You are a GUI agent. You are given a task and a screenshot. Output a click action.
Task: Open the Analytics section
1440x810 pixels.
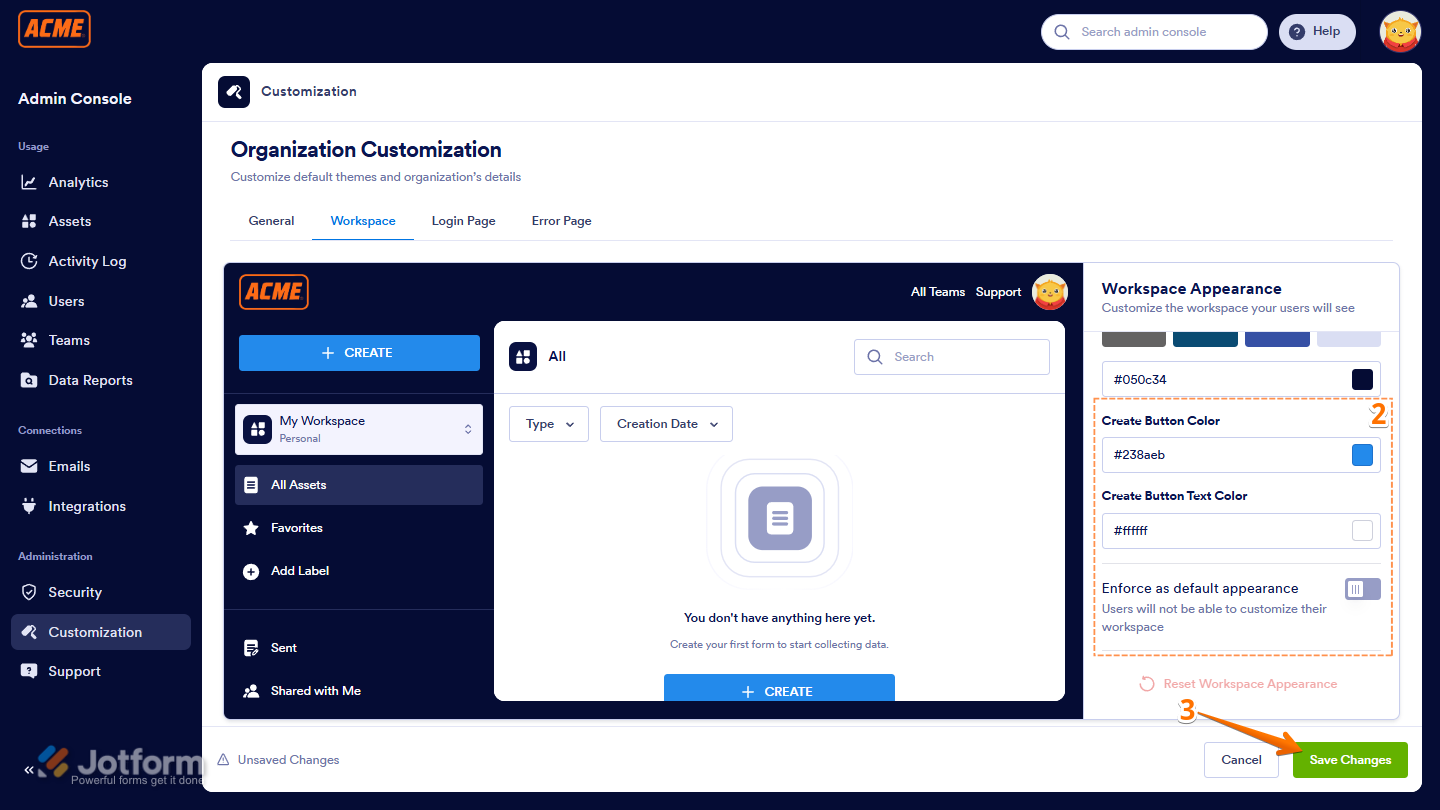pos(78,182)
